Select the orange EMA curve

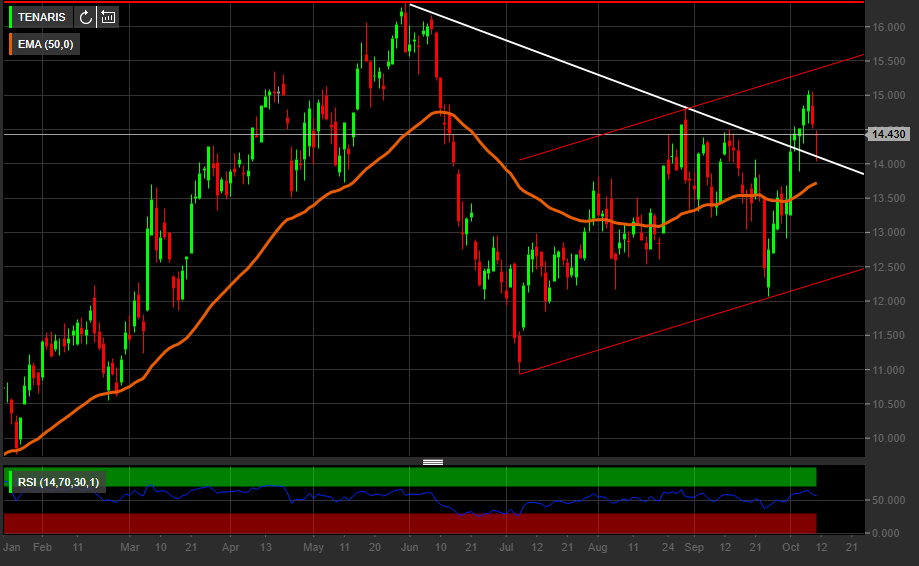[250, 260]
